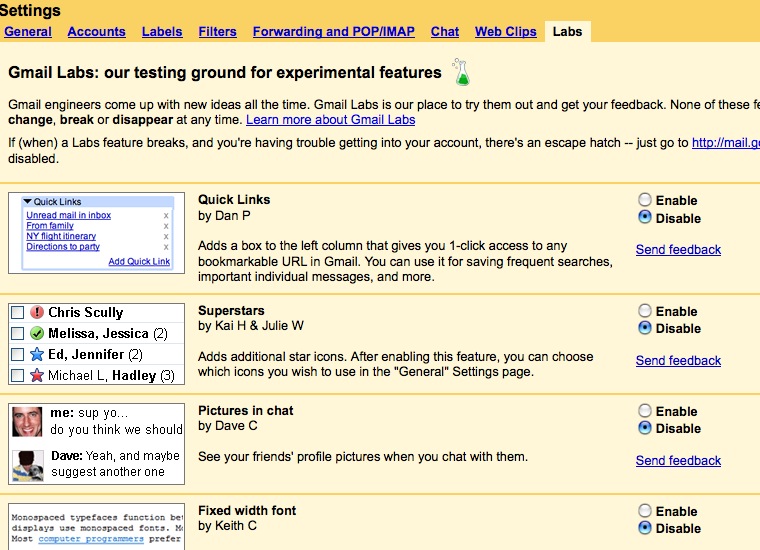Click red exclamation icon beside Chris Scully
The height and width of the screenshot is (550, 760).
[37, 312]
